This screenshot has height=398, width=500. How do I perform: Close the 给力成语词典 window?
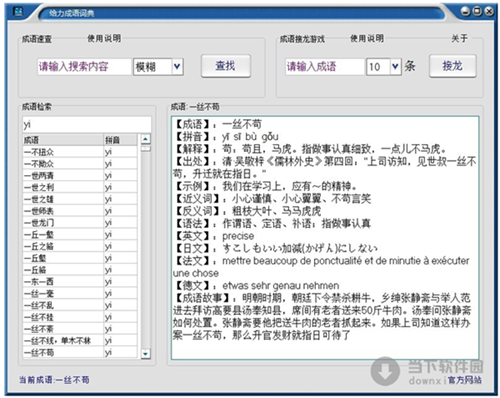pyautogui.click(x=489, y=11)
